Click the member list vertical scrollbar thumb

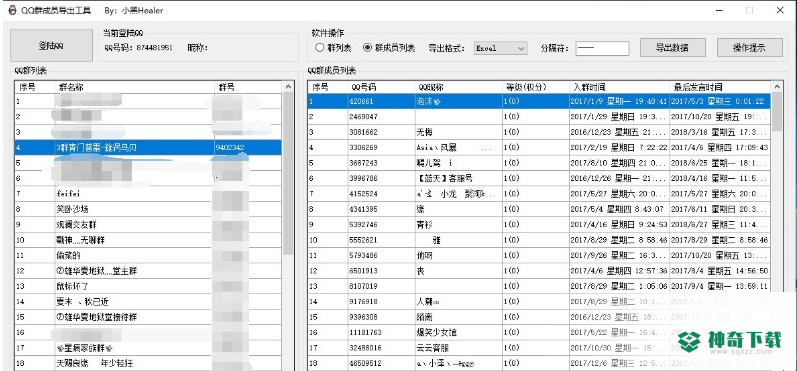[777, 112]
